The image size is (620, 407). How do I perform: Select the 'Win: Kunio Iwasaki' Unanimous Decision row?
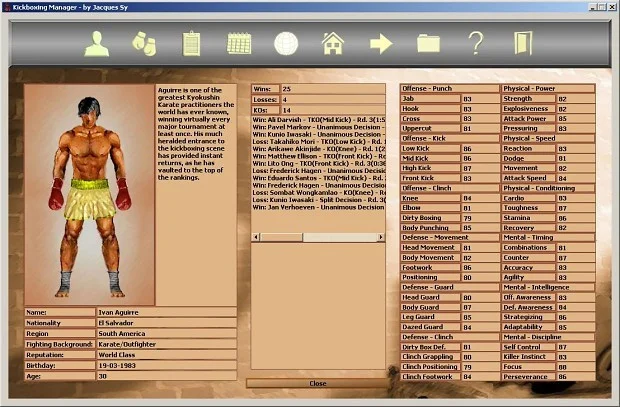click(319, 134)
